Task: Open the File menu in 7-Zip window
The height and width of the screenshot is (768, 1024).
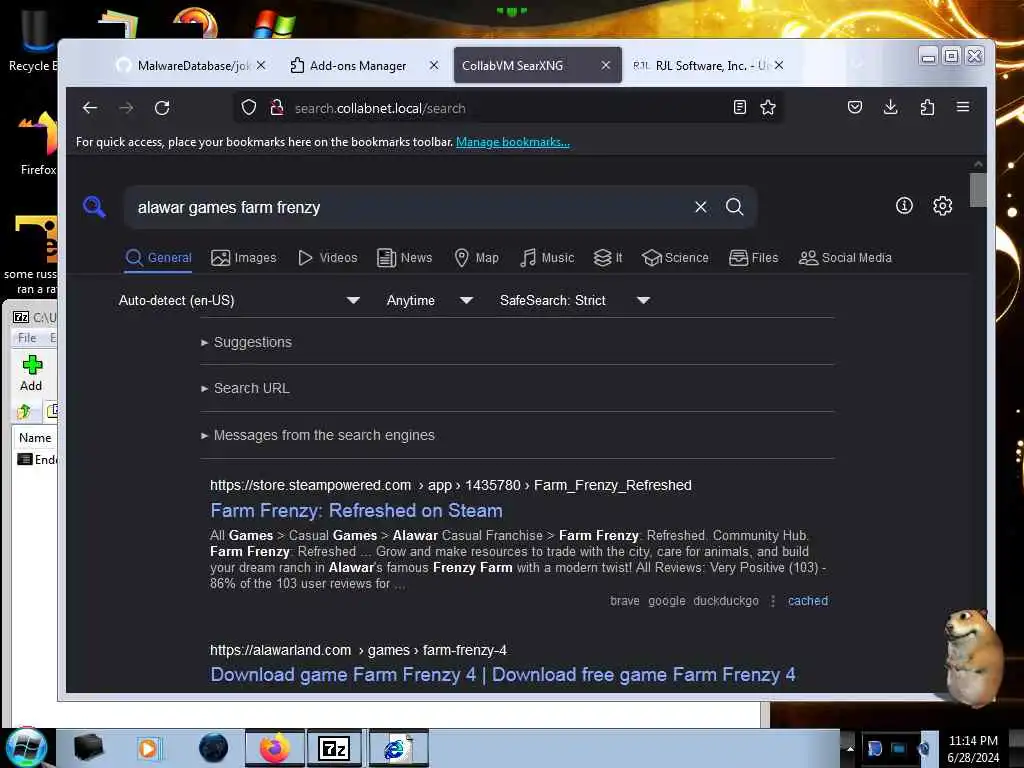Action: 27,338
